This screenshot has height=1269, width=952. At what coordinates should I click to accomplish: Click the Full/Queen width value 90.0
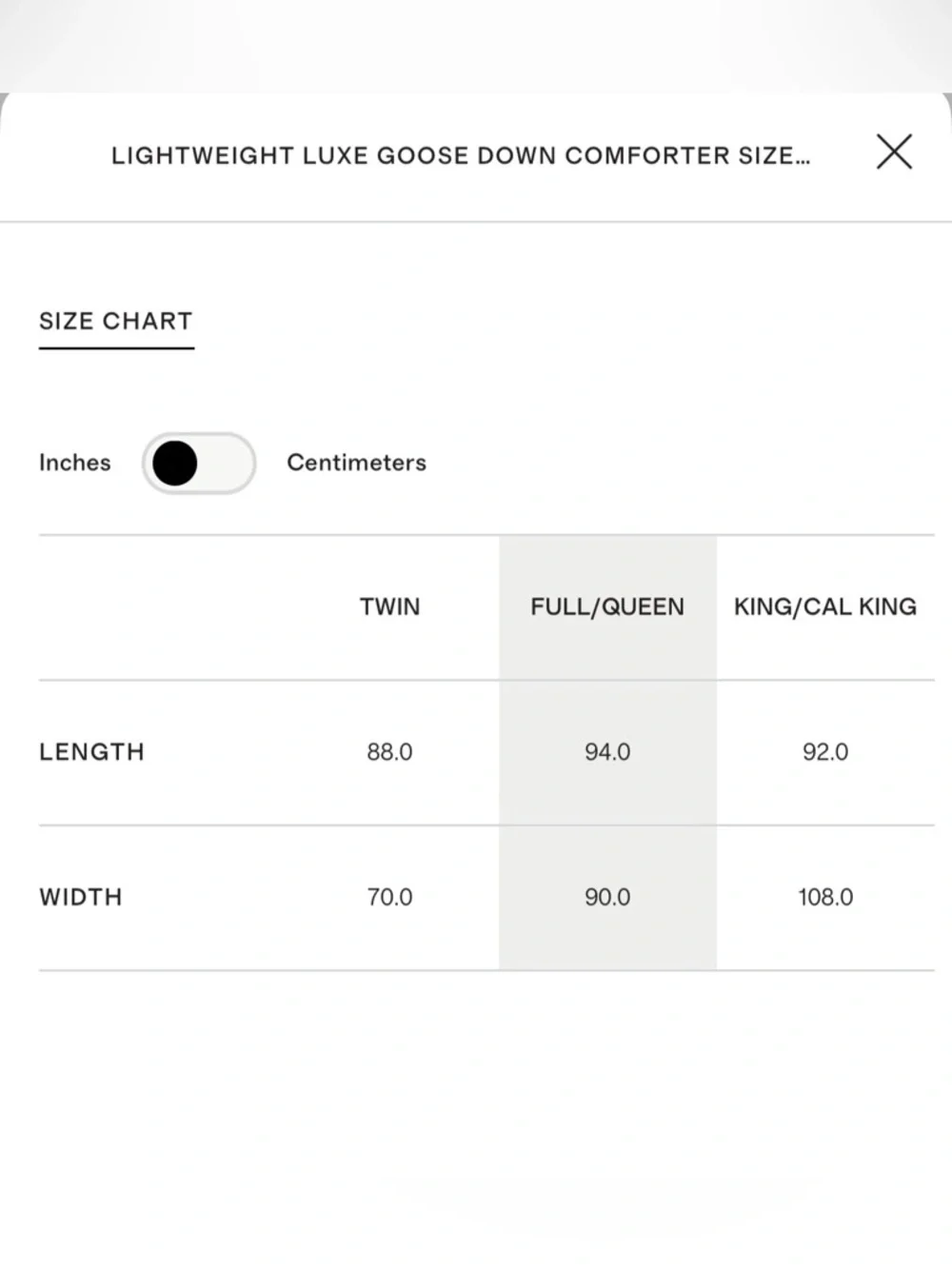pyautogui.click(x=607, y=897)
